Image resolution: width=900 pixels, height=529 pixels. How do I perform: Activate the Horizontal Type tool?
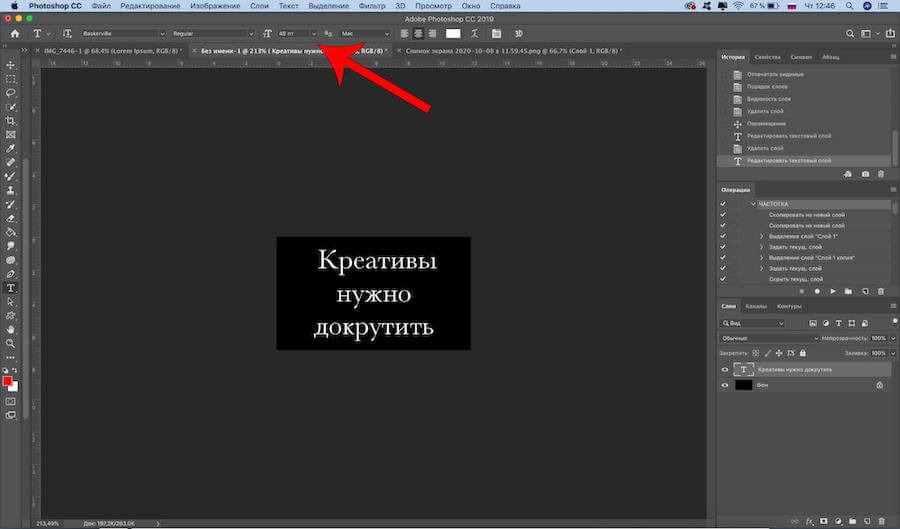[11, 287]
